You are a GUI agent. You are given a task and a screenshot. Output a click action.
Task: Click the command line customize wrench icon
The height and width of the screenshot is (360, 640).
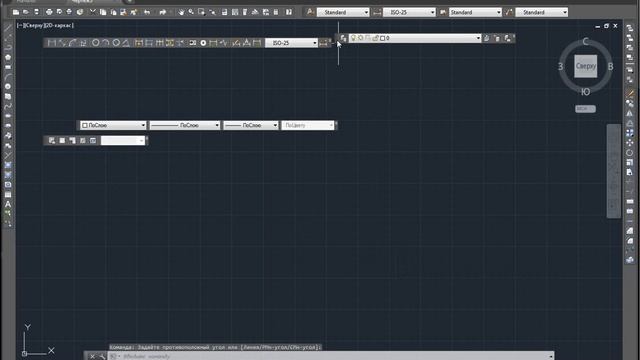102,356
